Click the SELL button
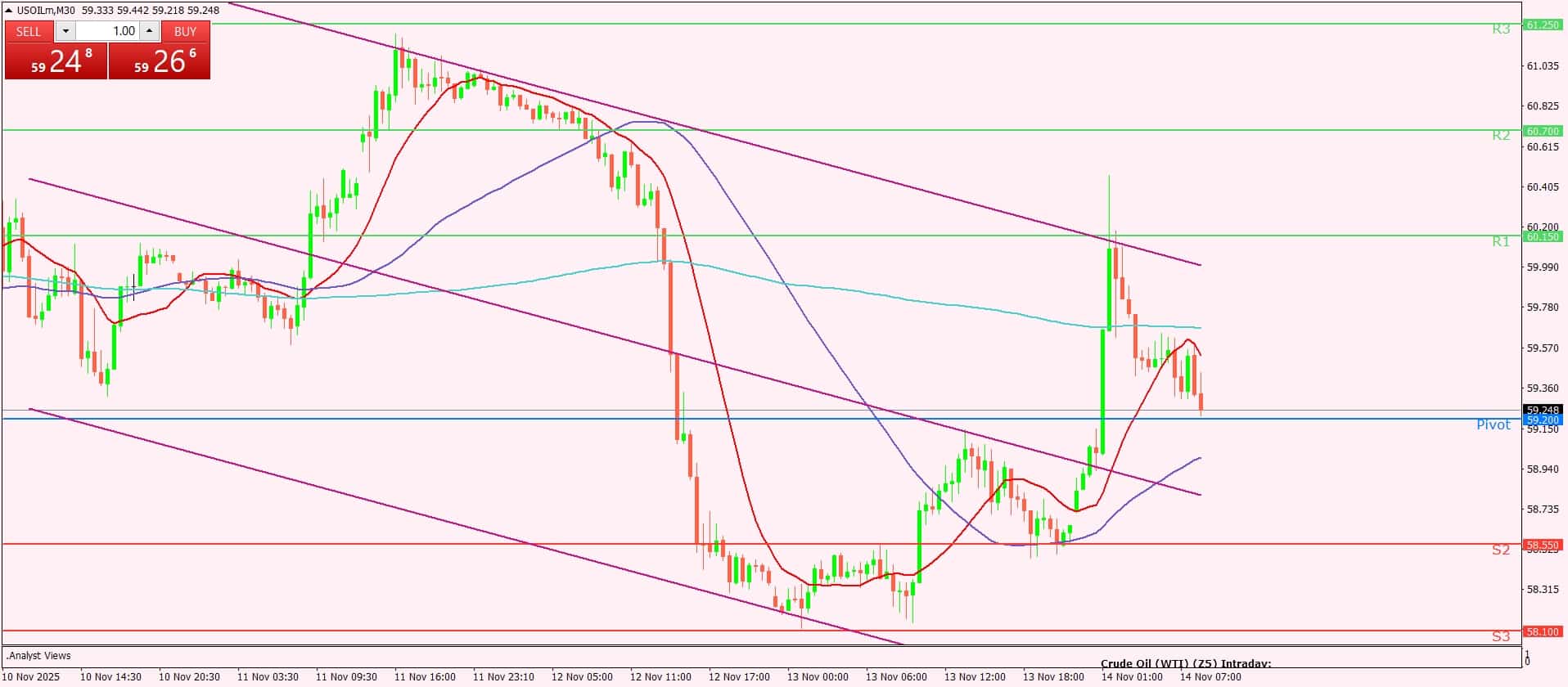 point(29,31)
